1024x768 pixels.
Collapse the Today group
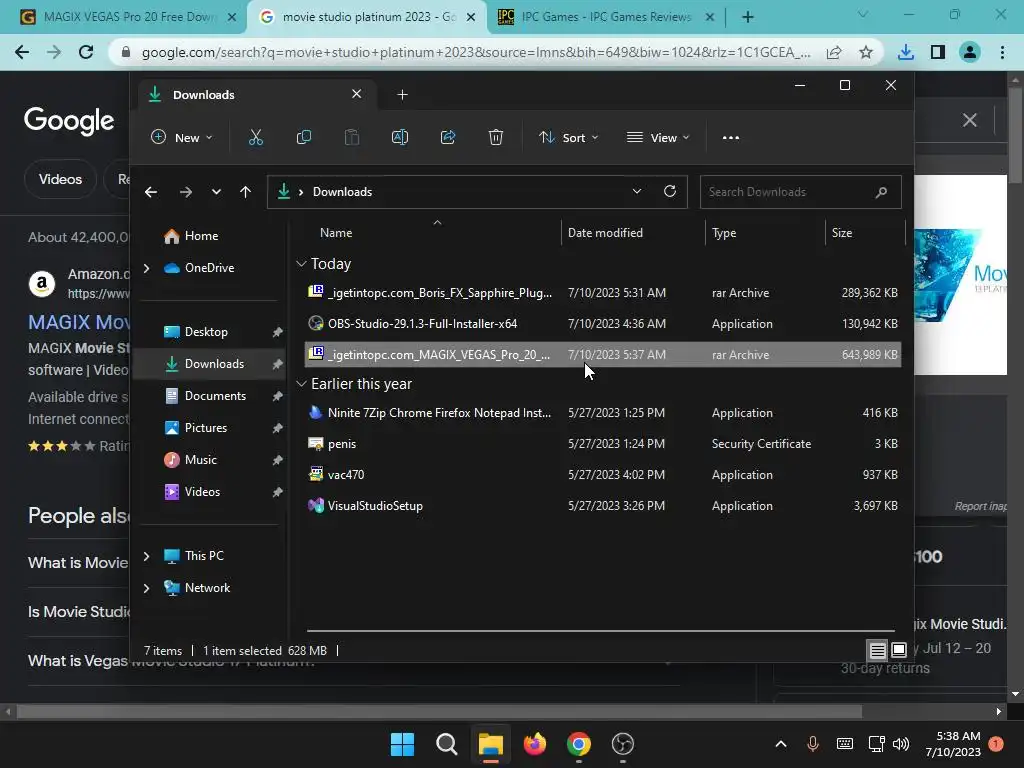(x=301, y=264)
